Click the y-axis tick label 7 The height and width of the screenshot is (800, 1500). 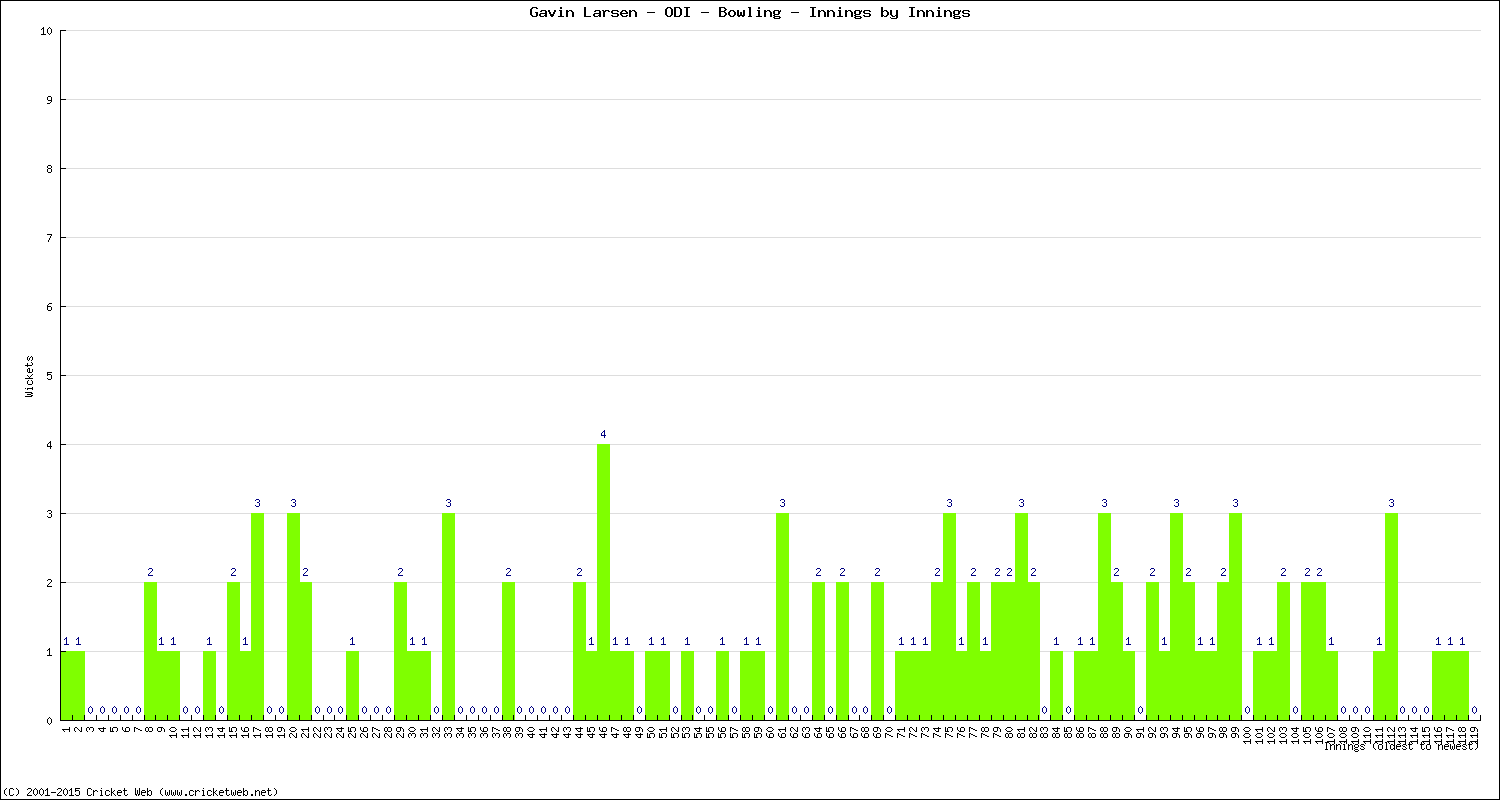pos(49,238)
